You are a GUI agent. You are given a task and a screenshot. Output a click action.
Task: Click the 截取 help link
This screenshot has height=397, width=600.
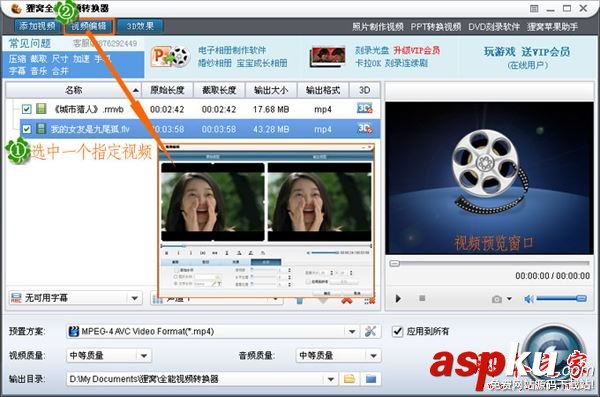[39, 59]
